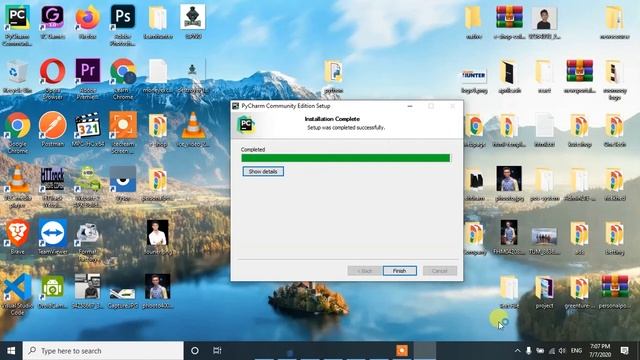
Task: Click the ENG language indicator
Action: click(x=576, y=351)
